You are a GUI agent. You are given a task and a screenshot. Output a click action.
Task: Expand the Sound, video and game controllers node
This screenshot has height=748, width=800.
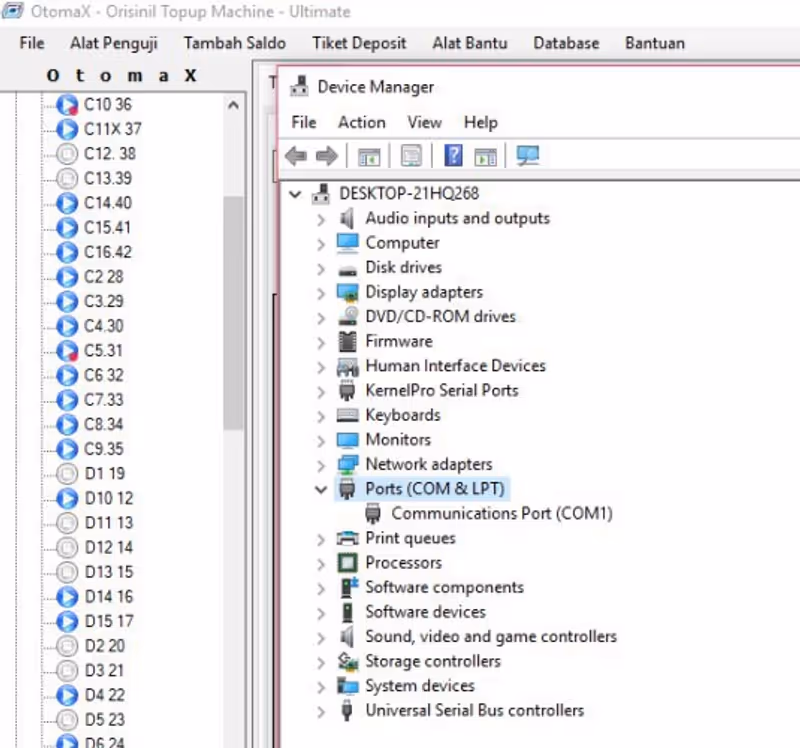coord(320,636)
